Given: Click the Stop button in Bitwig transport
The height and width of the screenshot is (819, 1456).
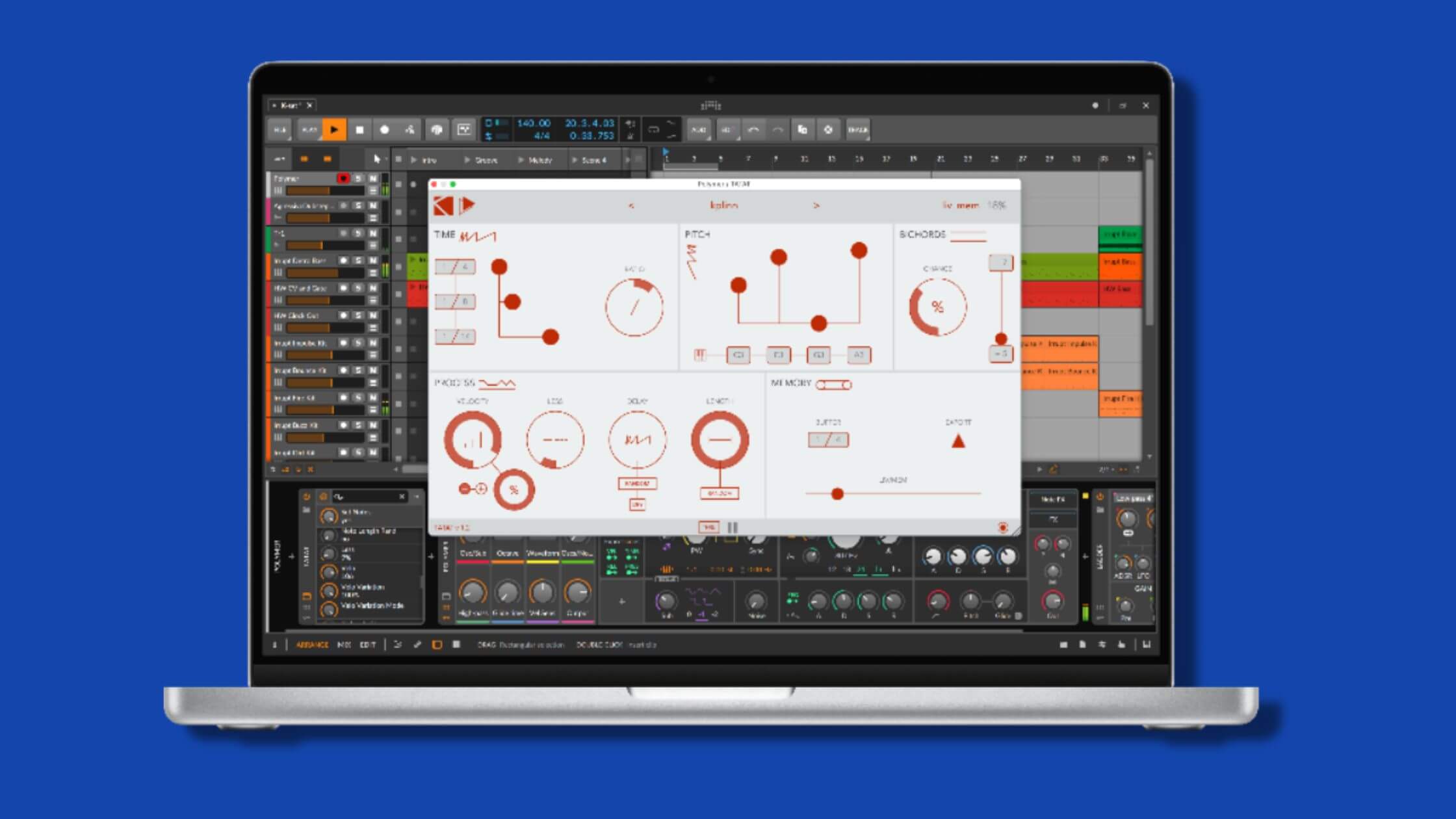Looking at the screenshot, I should point(359,130).
